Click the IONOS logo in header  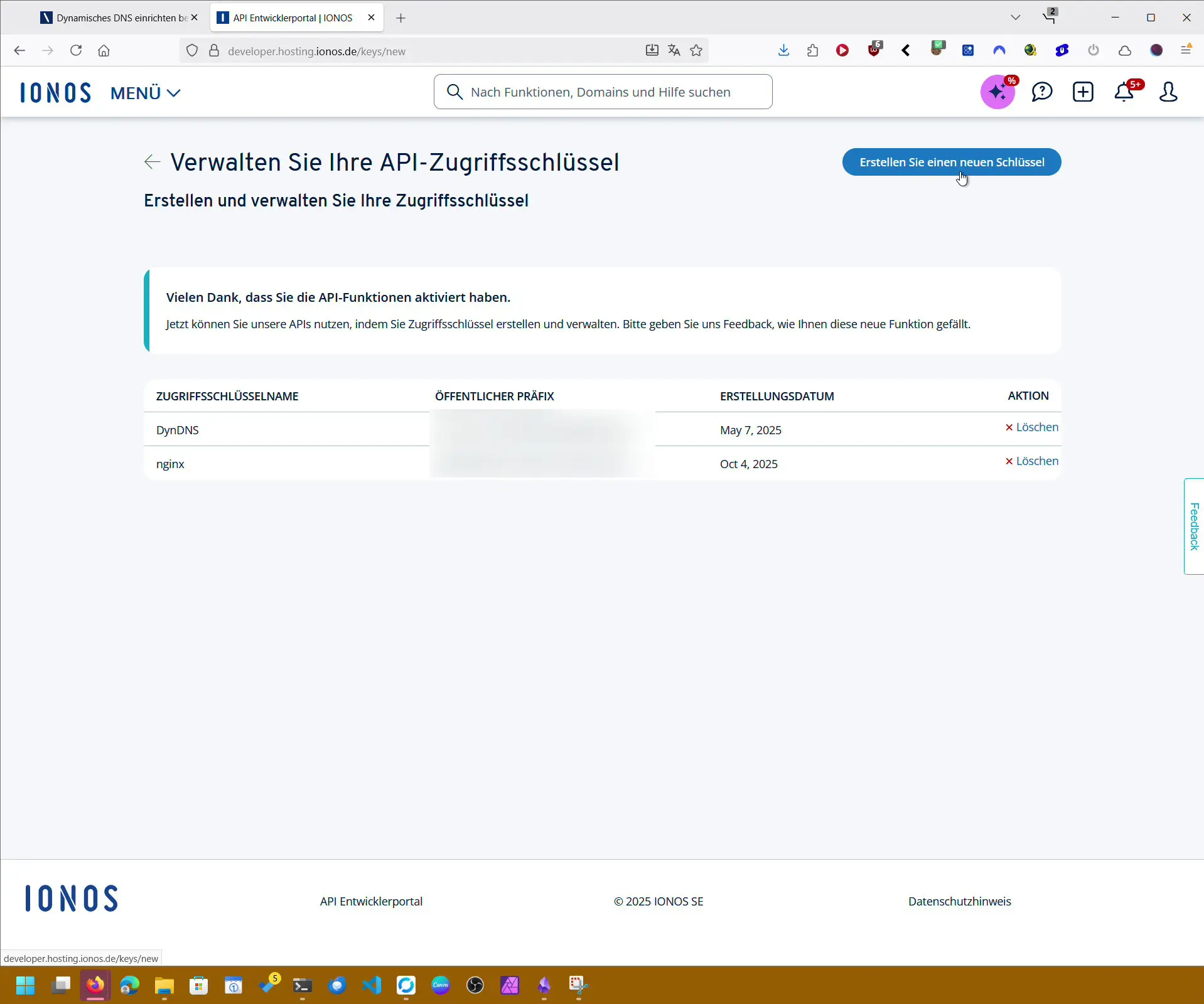tap(55, 92)
